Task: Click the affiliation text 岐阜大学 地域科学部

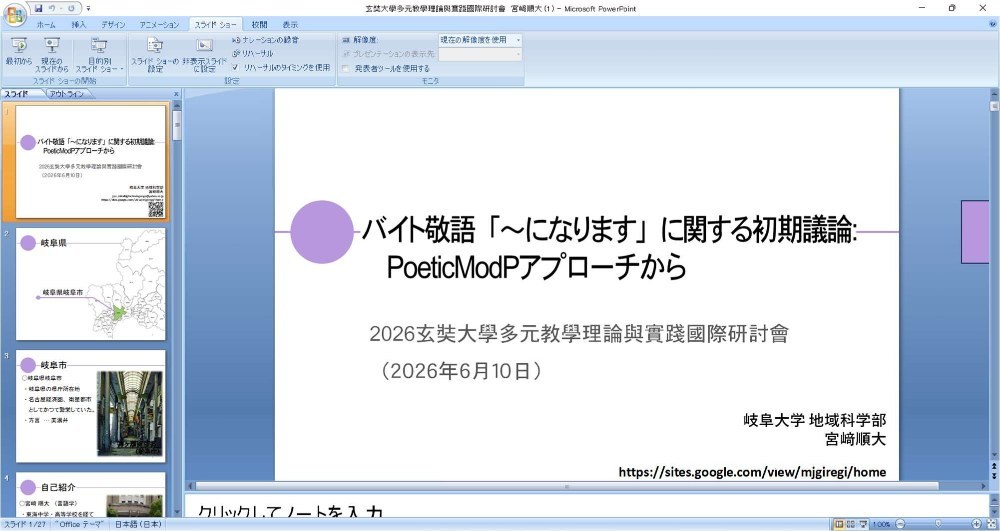Action: pyautogui.click(x=814, y=419)
